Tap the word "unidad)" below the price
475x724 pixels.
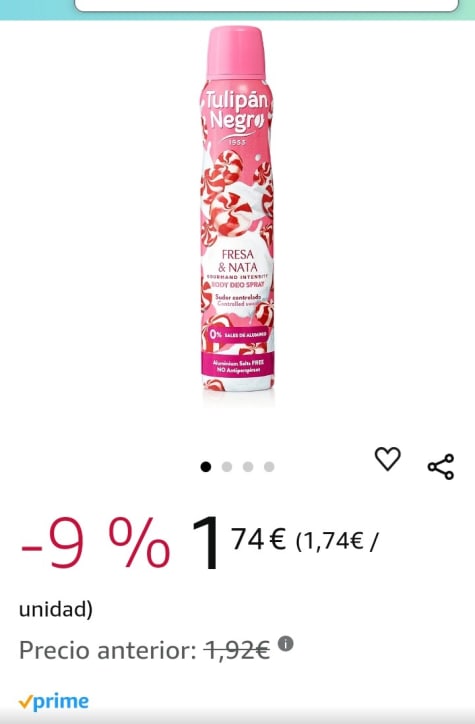(56, 609)
